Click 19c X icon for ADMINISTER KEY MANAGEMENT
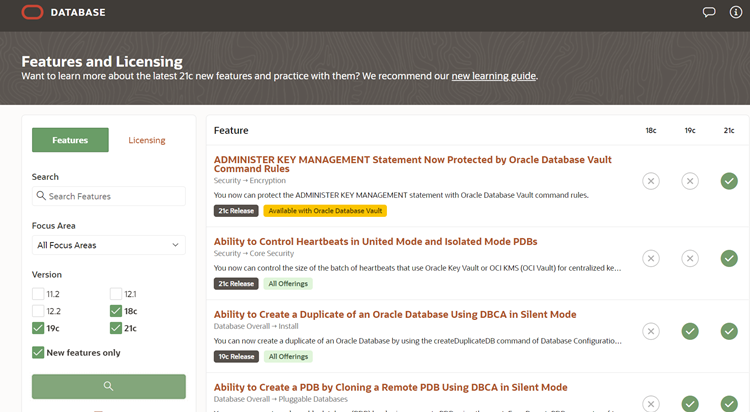Viewport: 750px width, 412px height. [x=690, y=181]
